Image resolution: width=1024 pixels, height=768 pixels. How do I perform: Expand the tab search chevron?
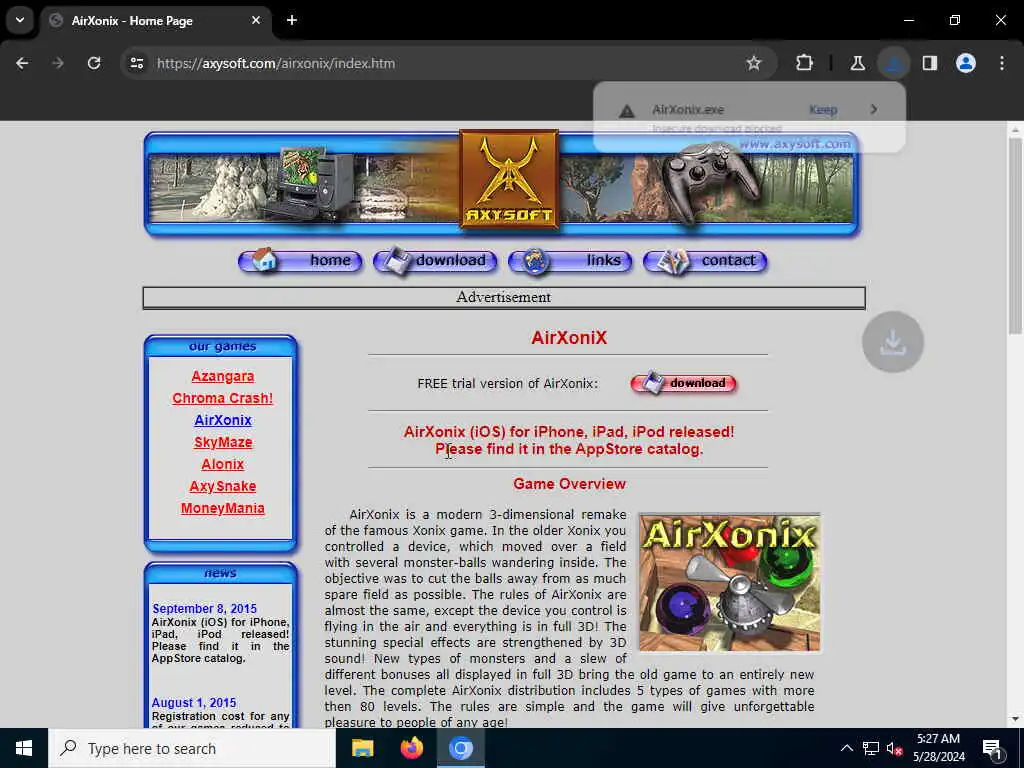tap(20, 20)
